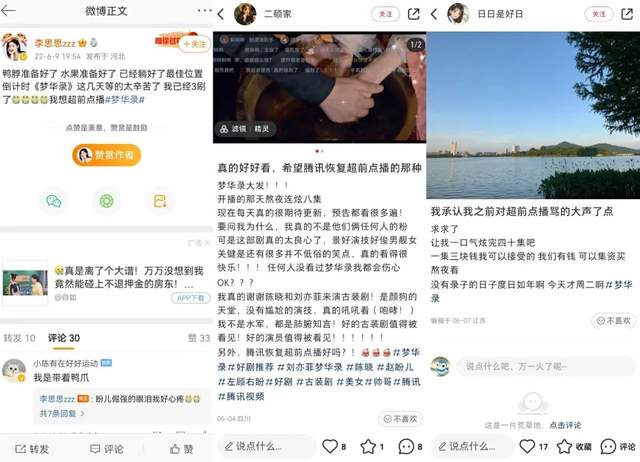
Task: Click the 说点什么吧 comment input field
Action: (x=545, y=366)
